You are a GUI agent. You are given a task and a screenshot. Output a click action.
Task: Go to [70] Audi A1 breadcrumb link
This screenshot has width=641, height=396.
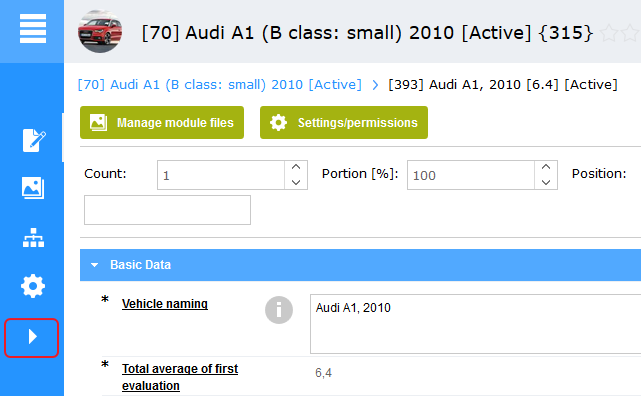click(220, 85)
